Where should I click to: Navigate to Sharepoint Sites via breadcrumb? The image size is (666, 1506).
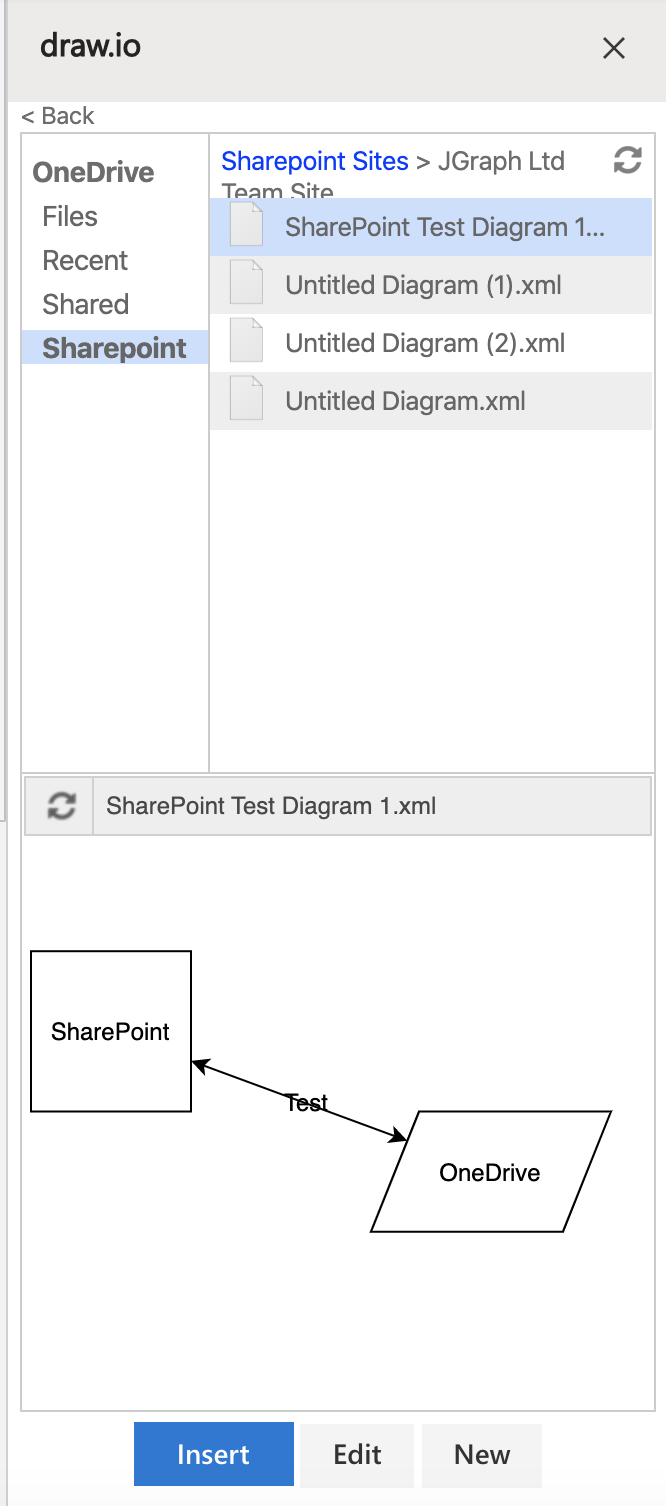pos(316,160)
